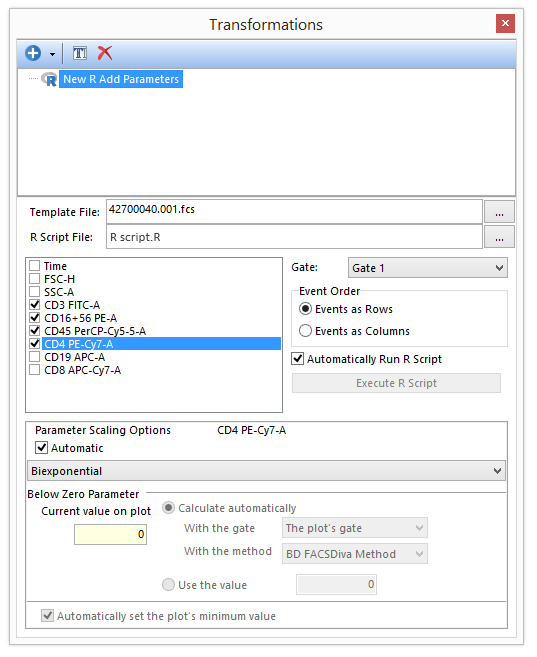Select the New R Add Parameters tree item
537x657 pixels.
(121, 79)
